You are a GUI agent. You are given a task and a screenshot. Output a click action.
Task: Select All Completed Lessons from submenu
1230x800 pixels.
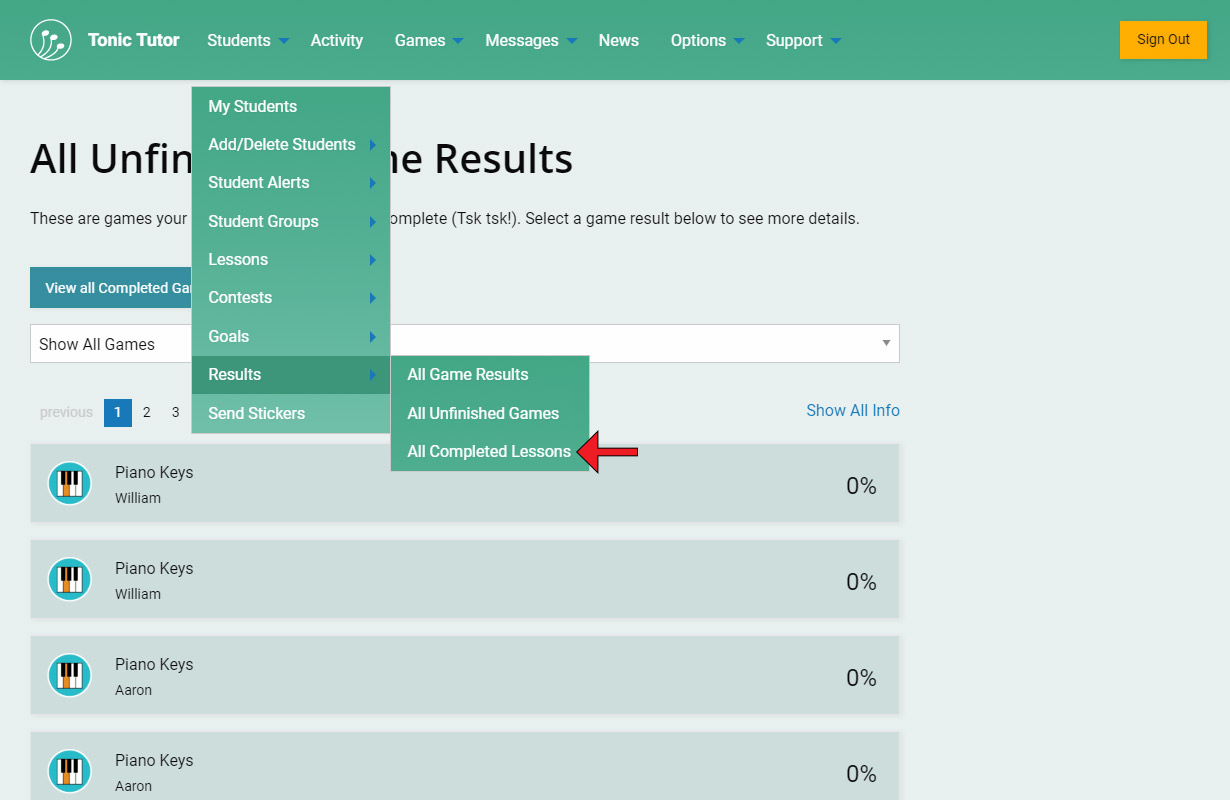[489, 451]
